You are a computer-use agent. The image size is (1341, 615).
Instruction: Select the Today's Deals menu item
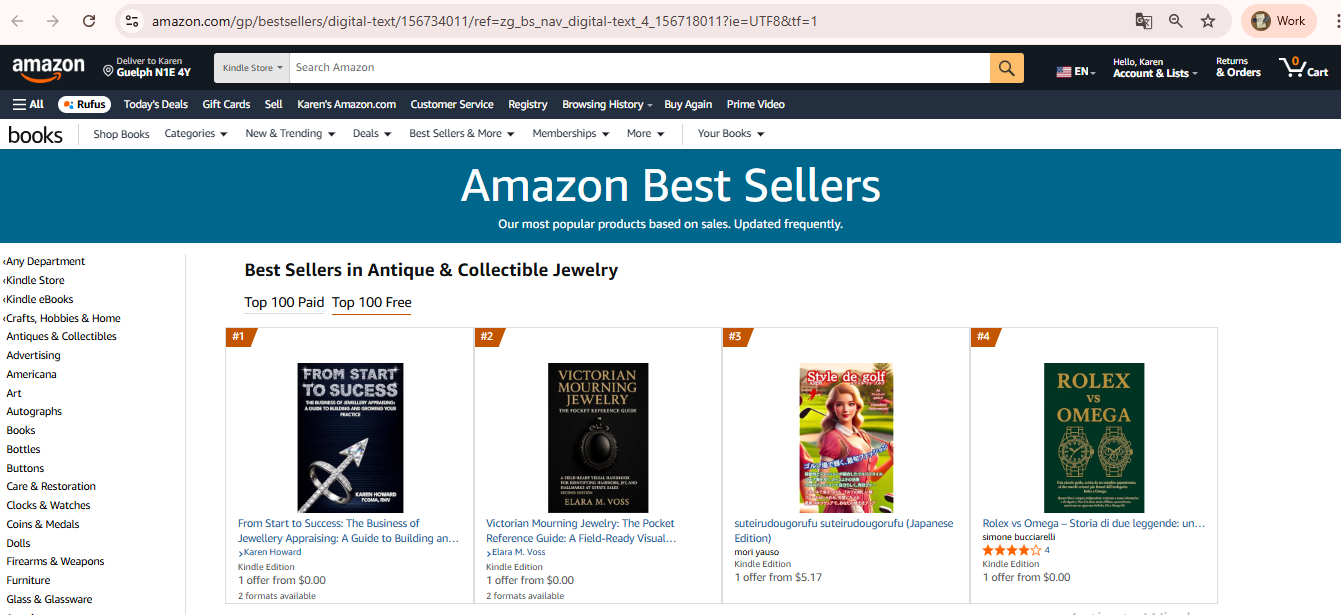click(x=156, y=104)
